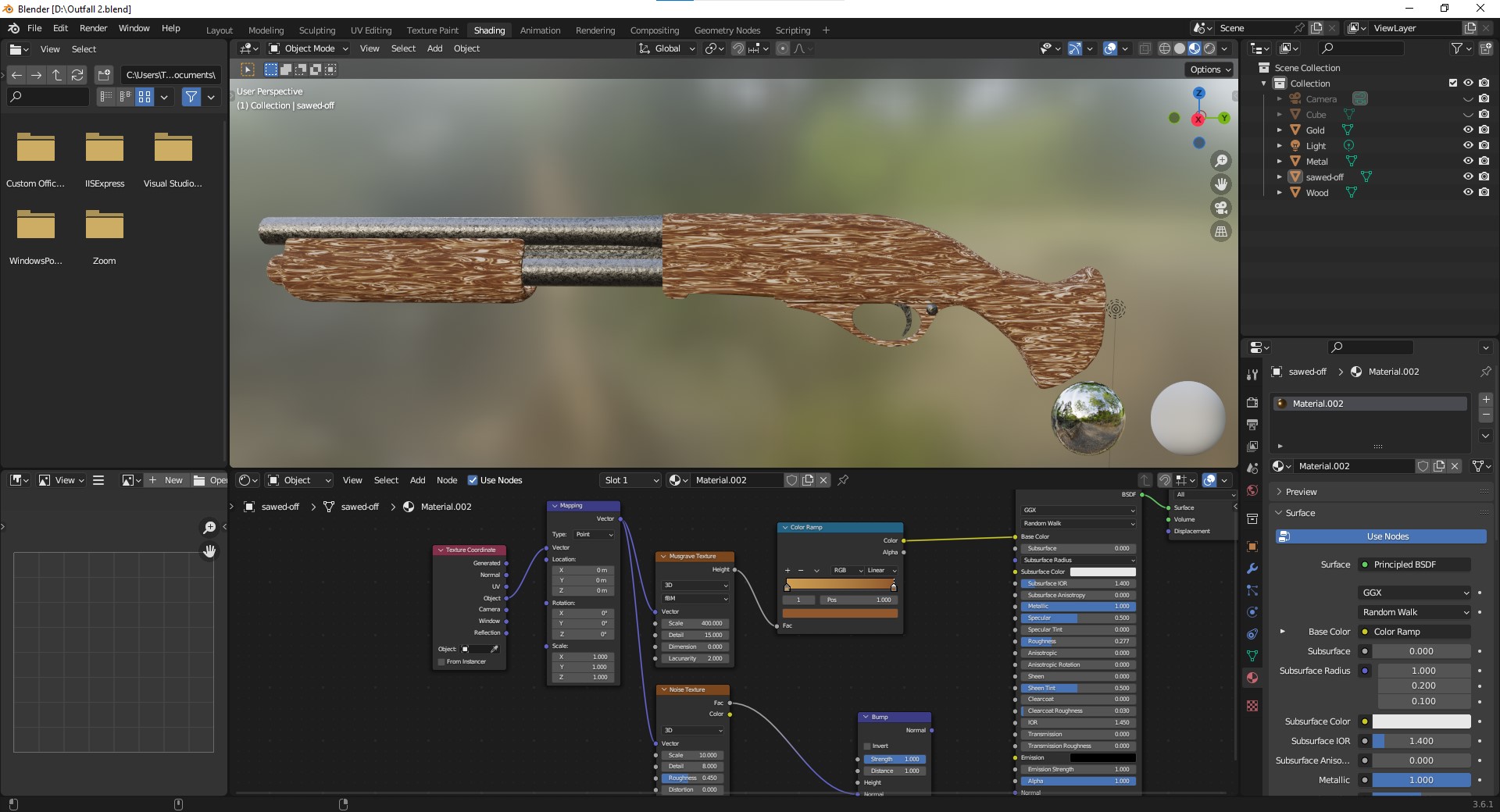This screenshot has height=812, width=1500.
Task: Click the hand pan icon in the viewport
Action: [x=1222, y=184]
